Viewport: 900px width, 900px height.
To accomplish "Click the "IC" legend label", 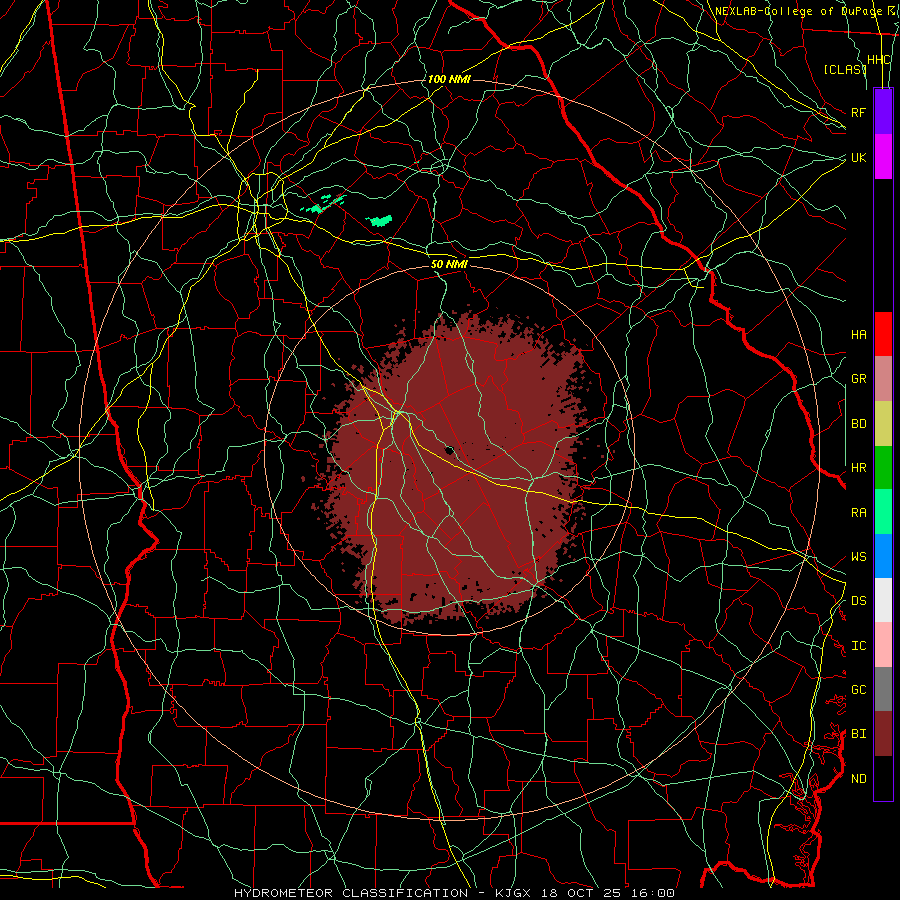I will tap(858, 646).
